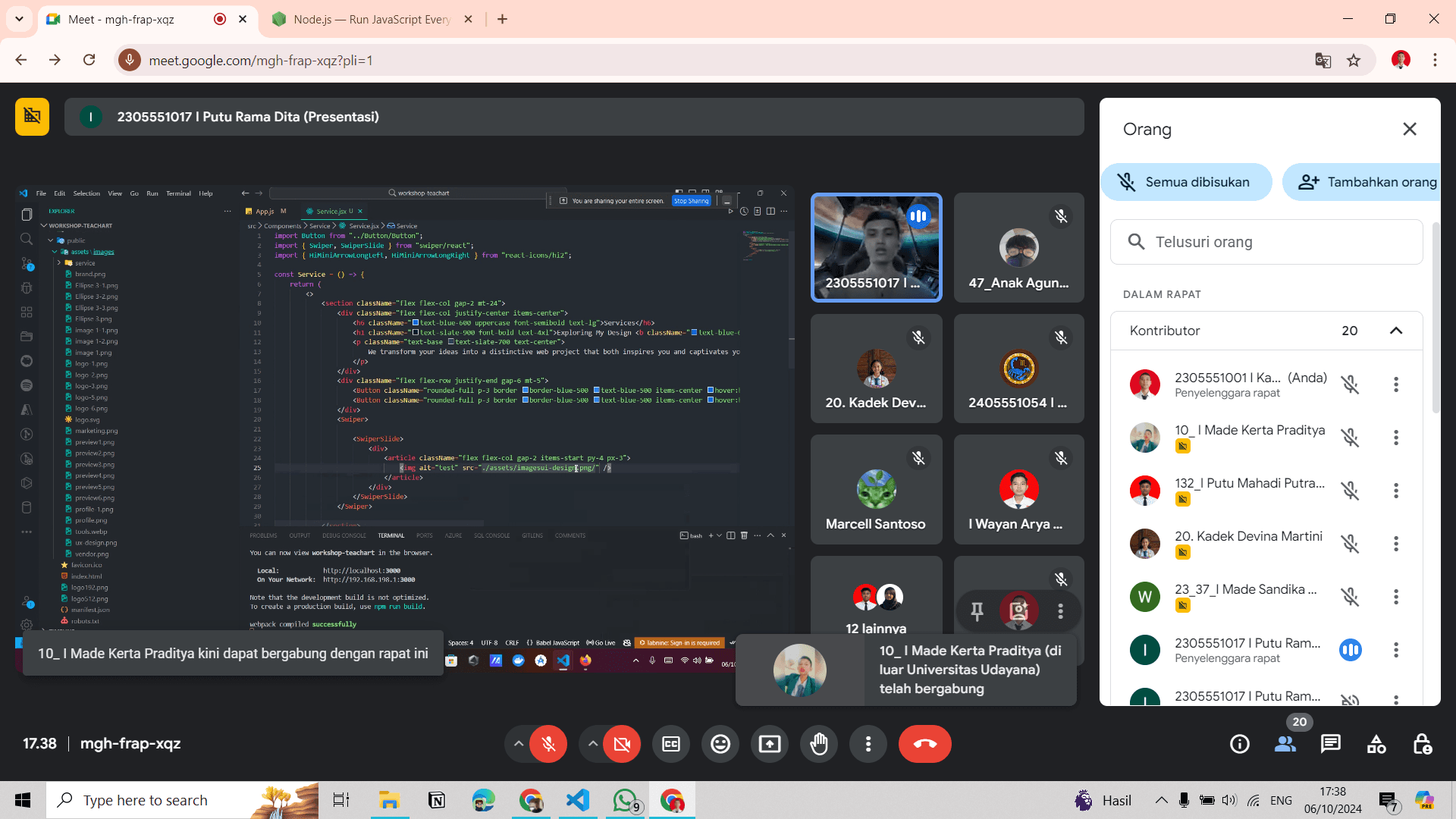Screen dimensions: 1456x819
Task: Open the activities panel
Action: point(1376,744)
